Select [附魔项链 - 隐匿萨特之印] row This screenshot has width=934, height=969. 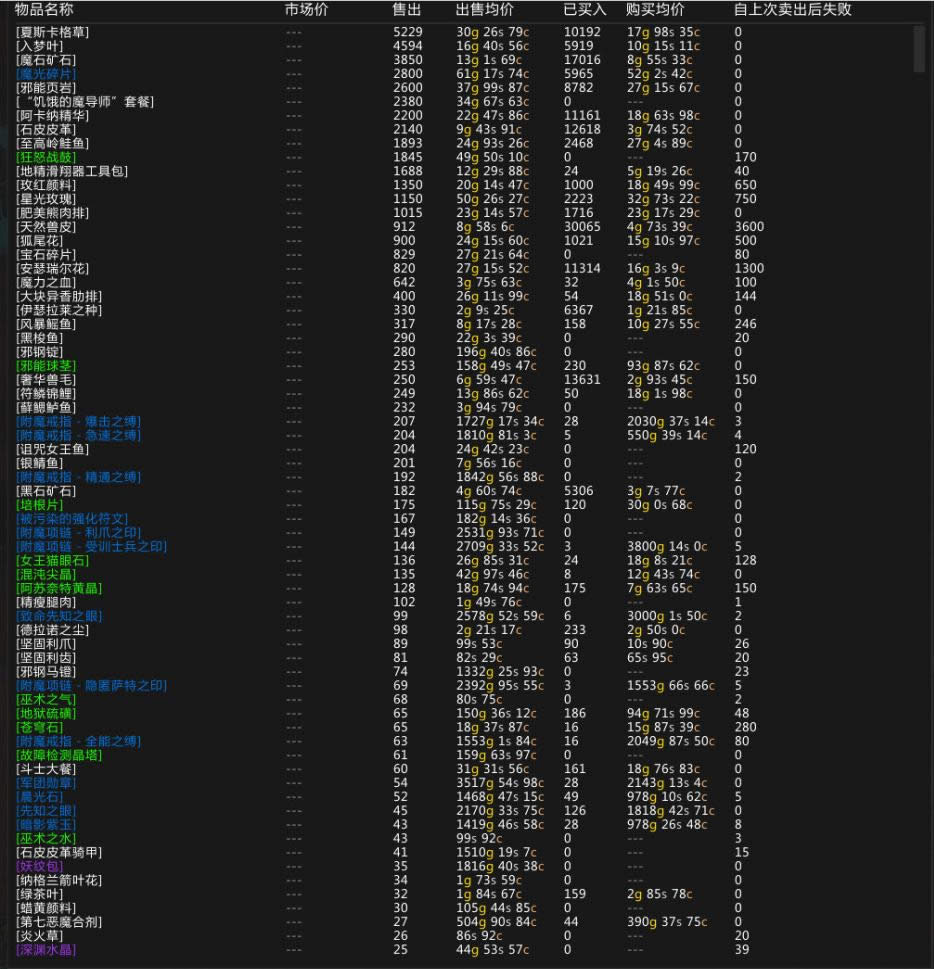[x=92, y=686]
